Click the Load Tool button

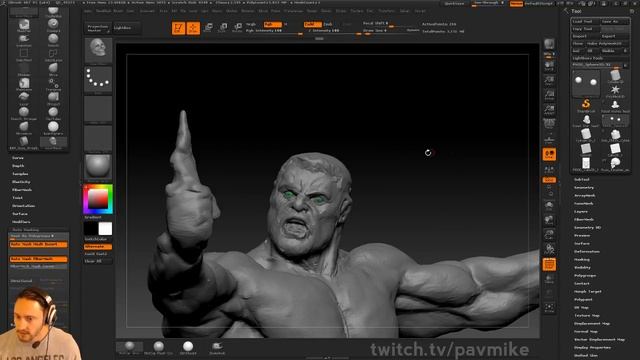click(x=585, y=21)
